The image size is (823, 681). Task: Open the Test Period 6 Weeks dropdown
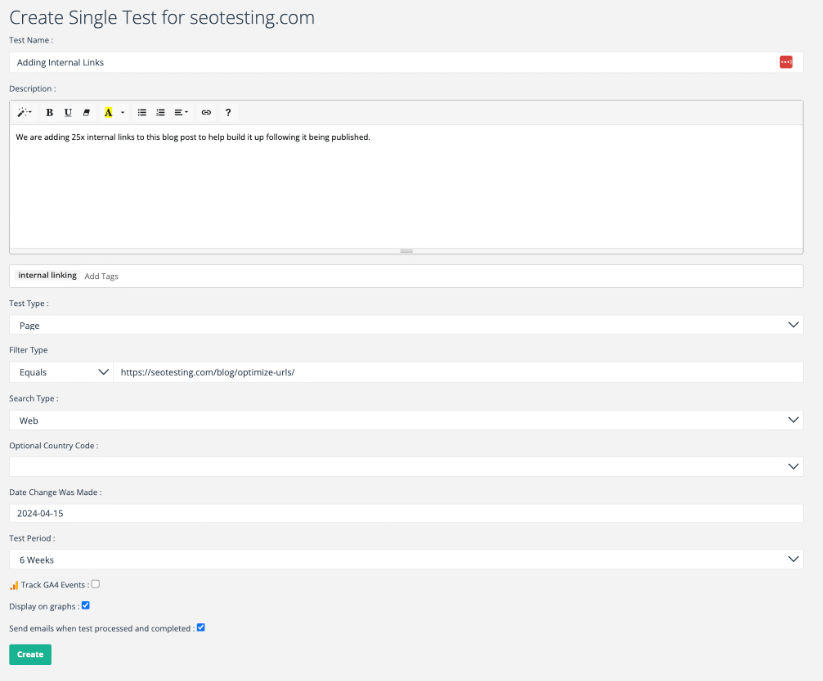coord(406,559)
